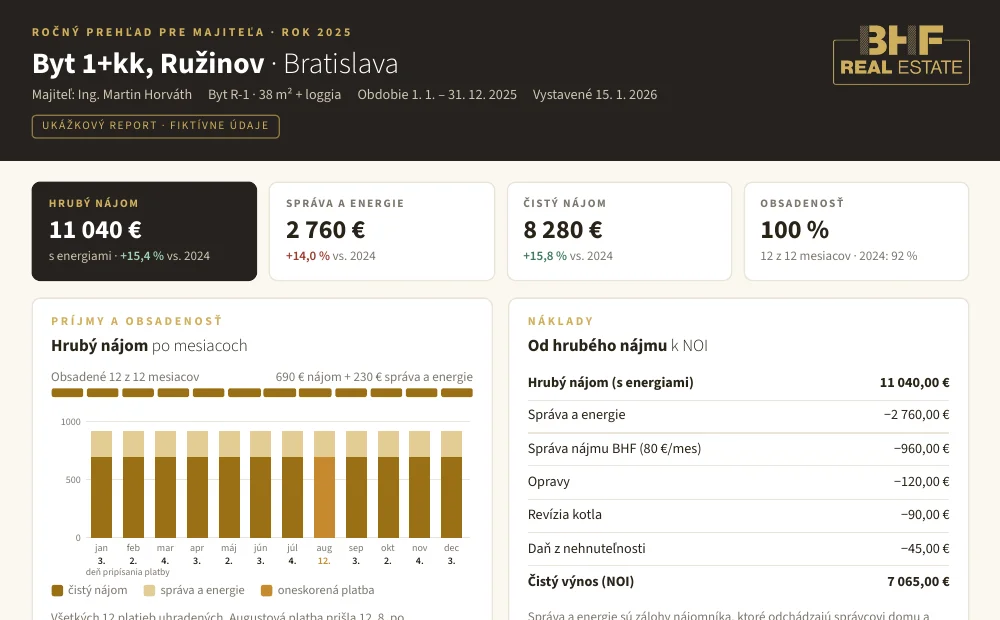Click the 'jún' month axis label
Screen dimensions: 1000x620
[260, 549]
